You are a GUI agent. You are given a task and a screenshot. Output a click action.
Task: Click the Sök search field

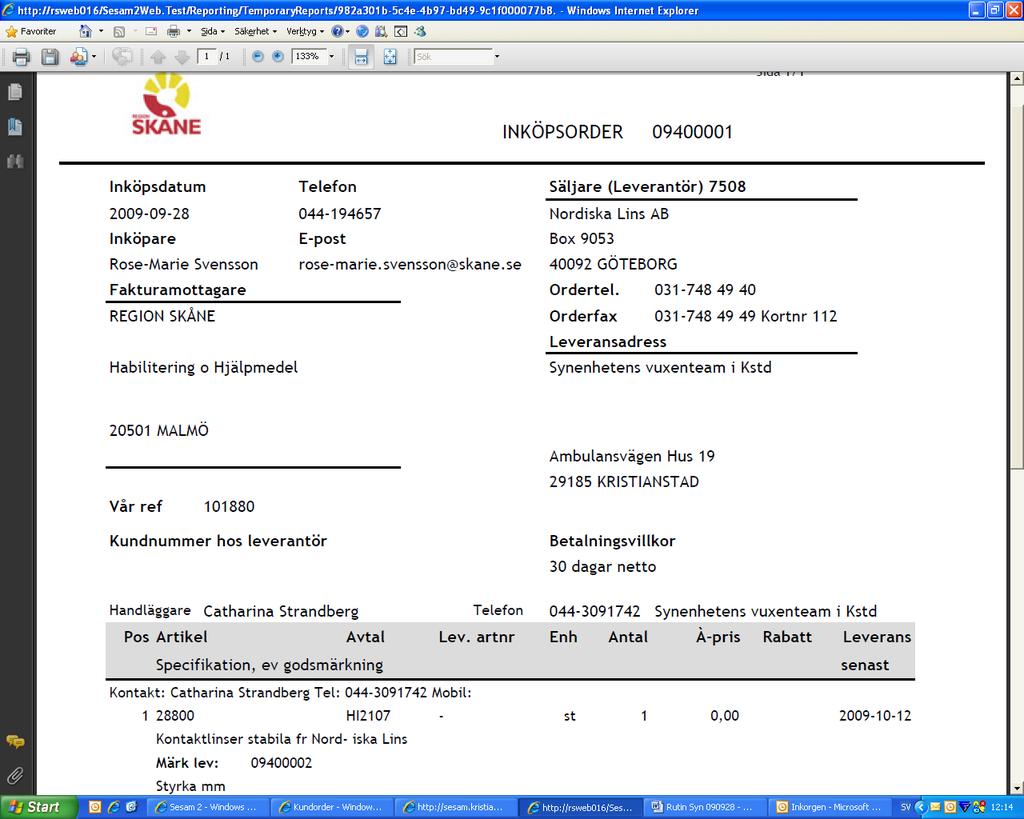[x=453, y=57]
